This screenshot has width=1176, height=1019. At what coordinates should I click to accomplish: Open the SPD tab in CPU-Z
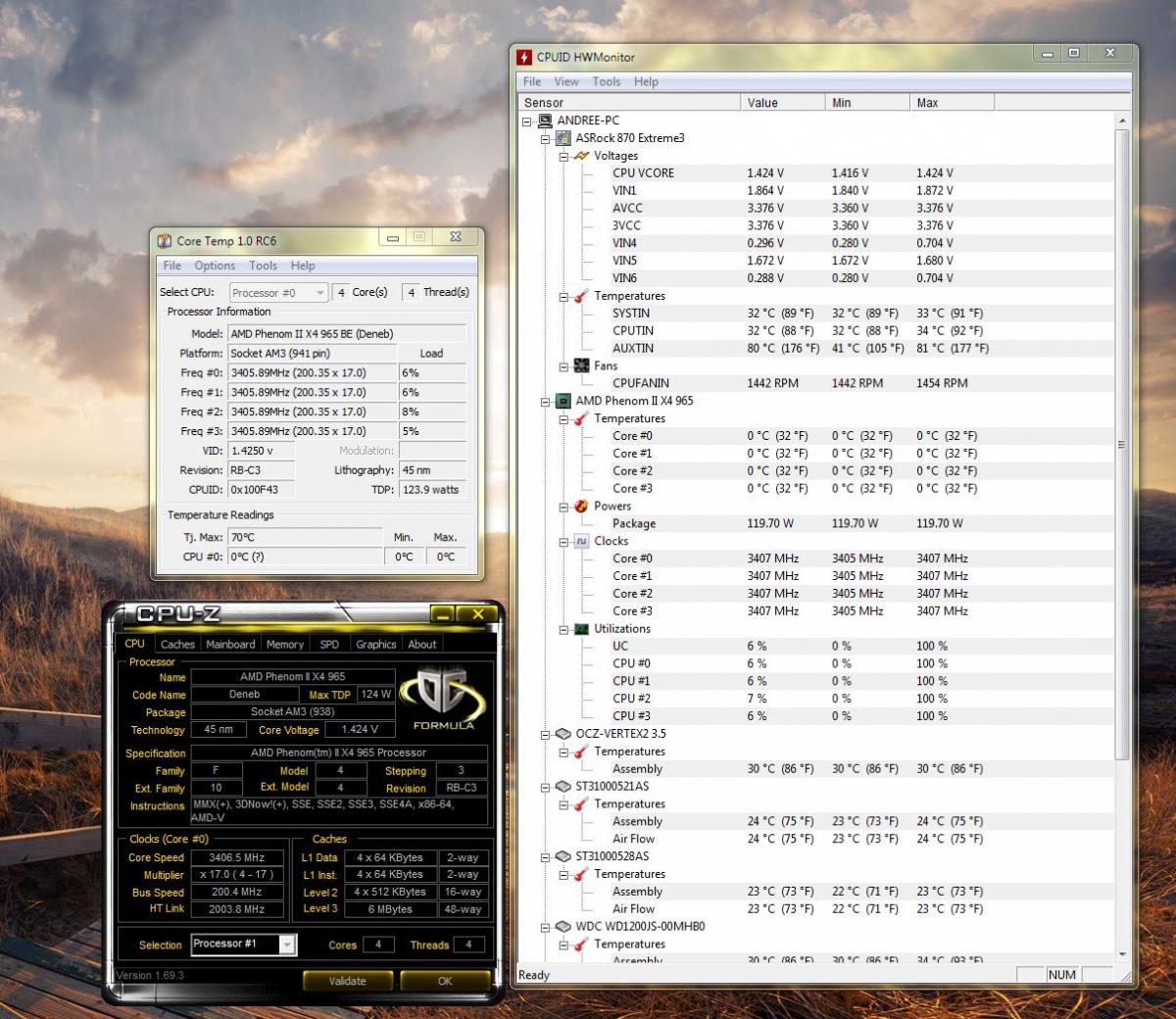[x=329, y=645]
